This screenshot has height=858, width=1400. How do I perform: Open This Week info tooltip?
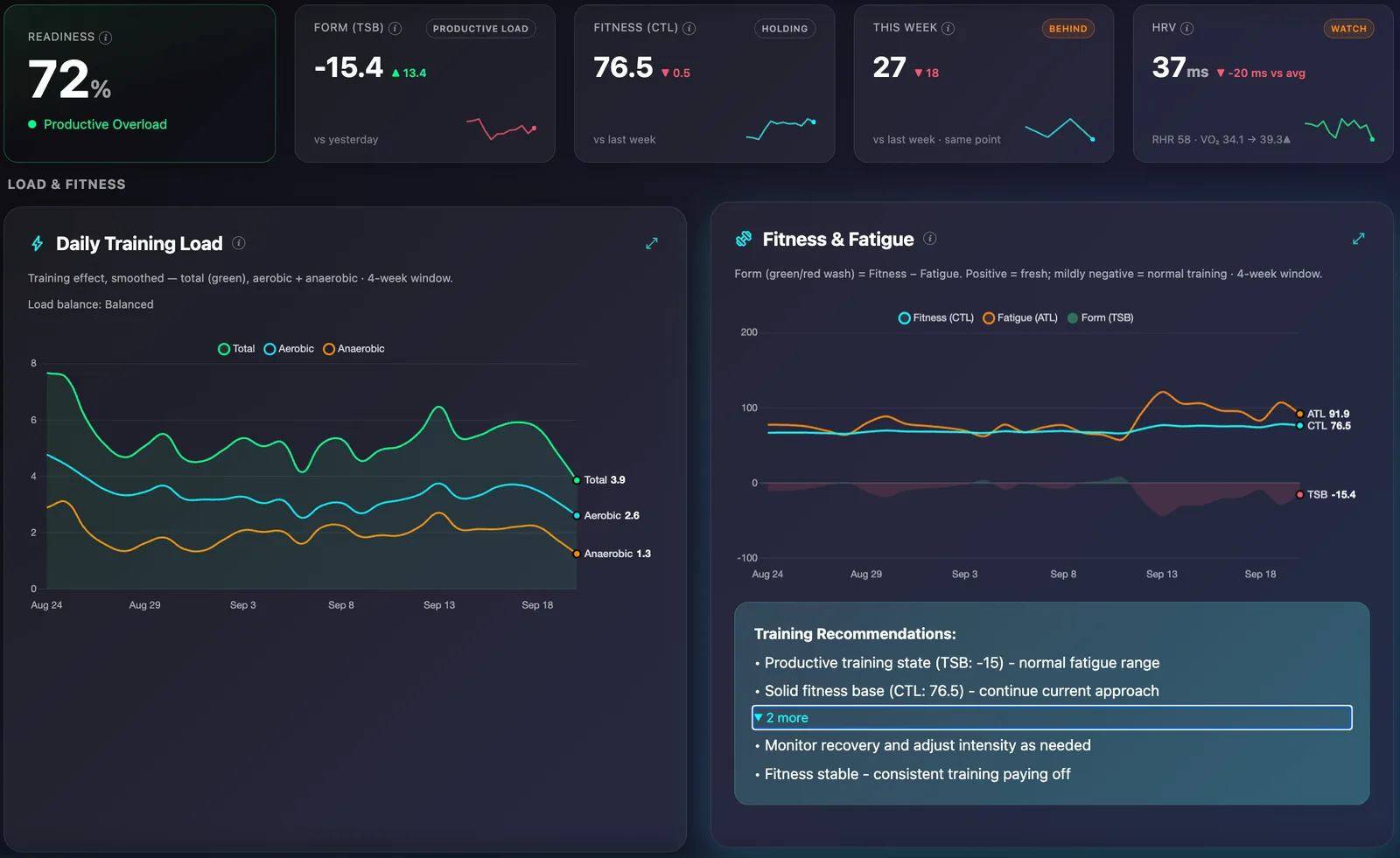tap(948, 28)
